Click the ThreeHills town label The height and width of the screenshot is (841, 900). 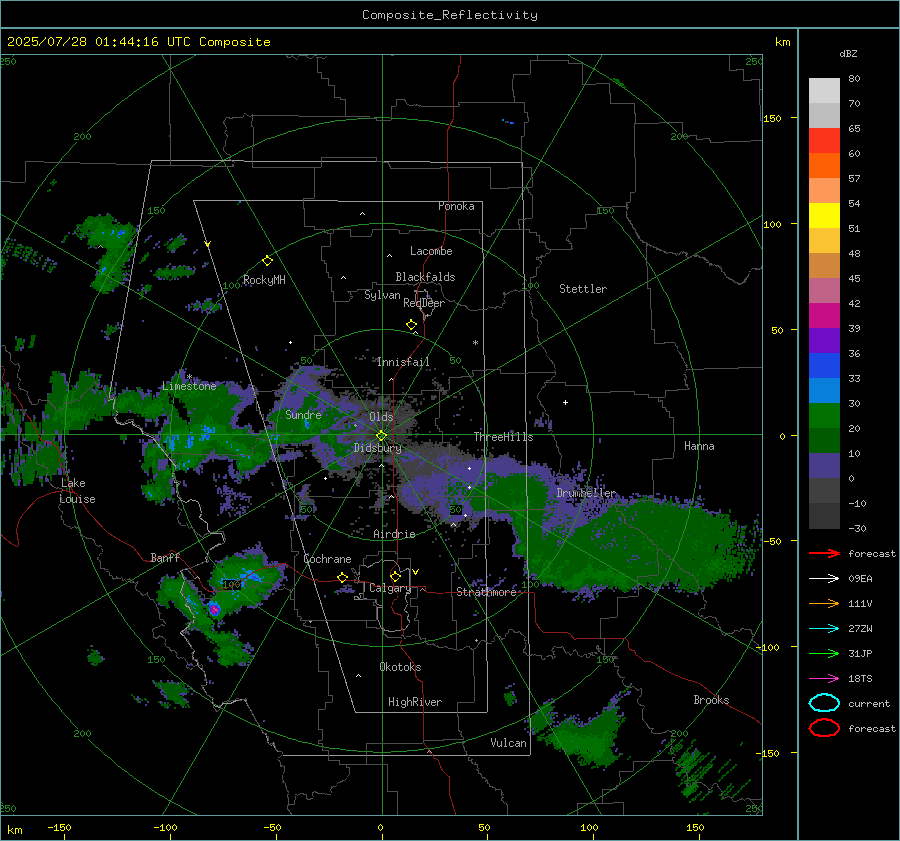tap(503, 437)
